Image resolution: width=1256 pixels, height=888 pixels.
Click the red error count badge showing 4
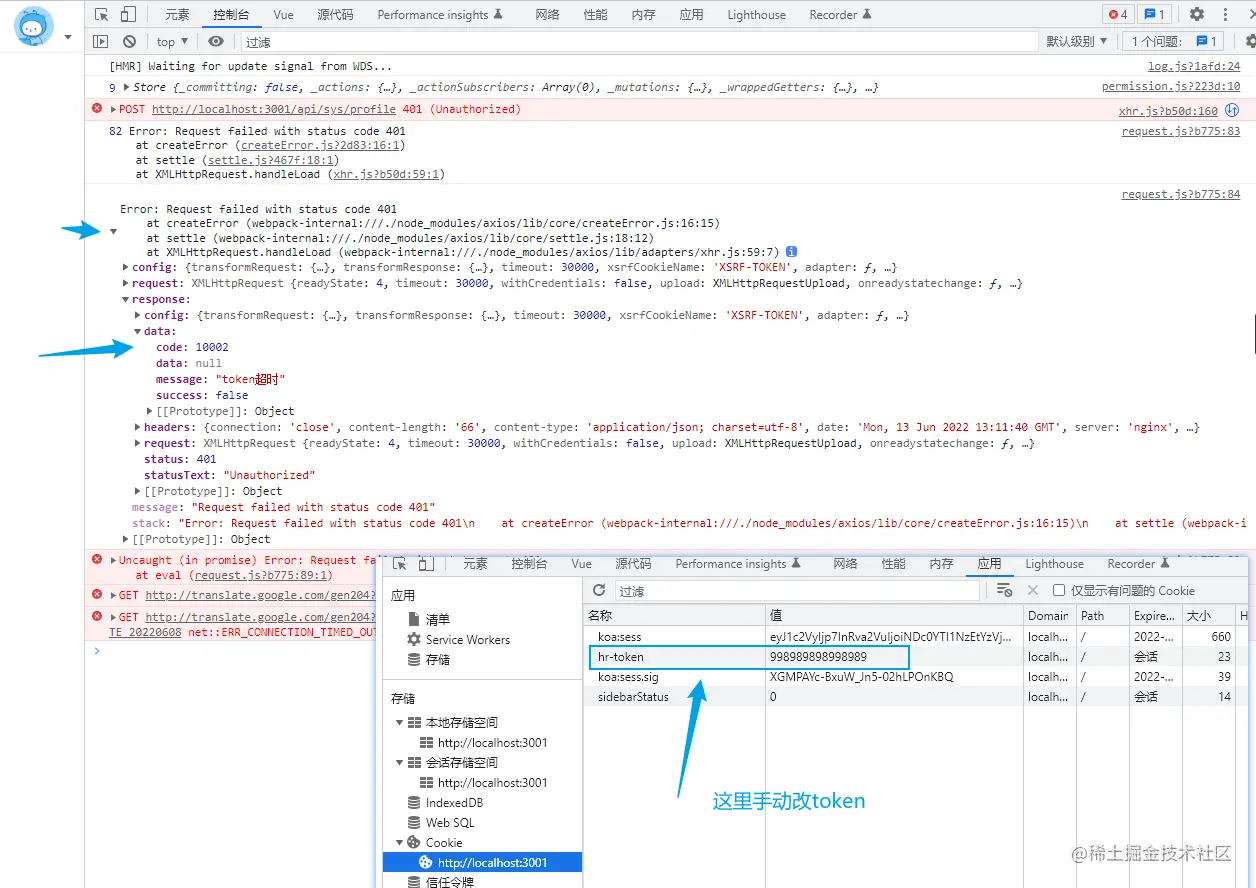[x=1118, y=14]
